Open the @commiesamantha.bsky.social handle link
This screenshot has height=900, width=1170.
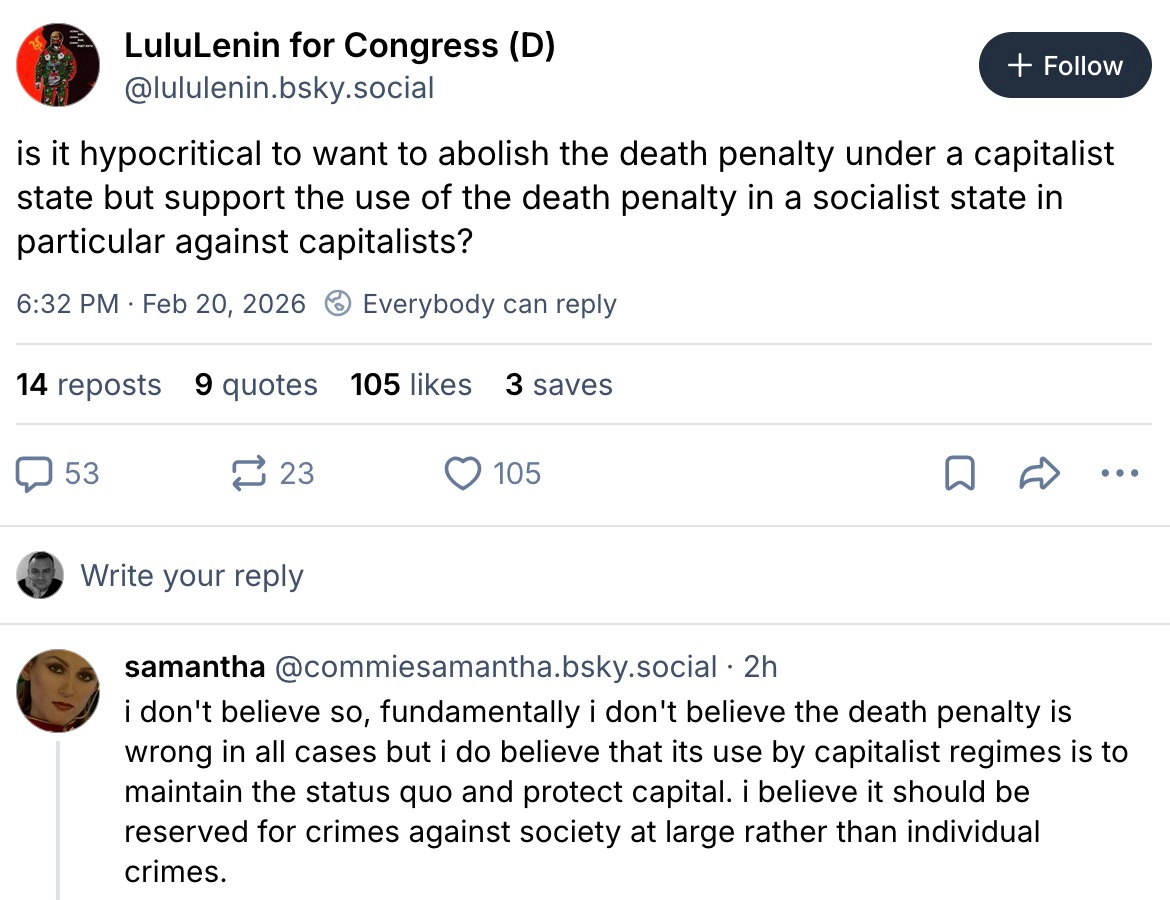click(x=495, y=667)
